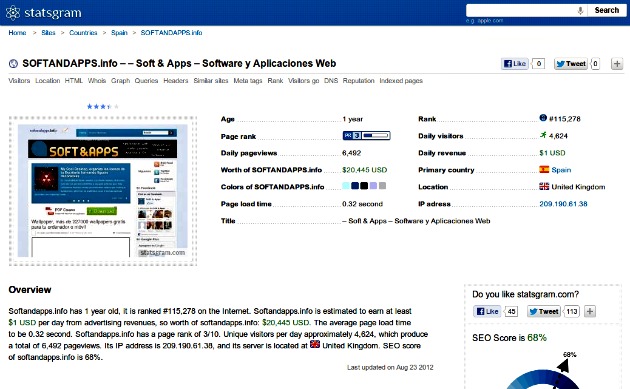Click the 'Do you like statsgram.com?' text

pos(526,294)
